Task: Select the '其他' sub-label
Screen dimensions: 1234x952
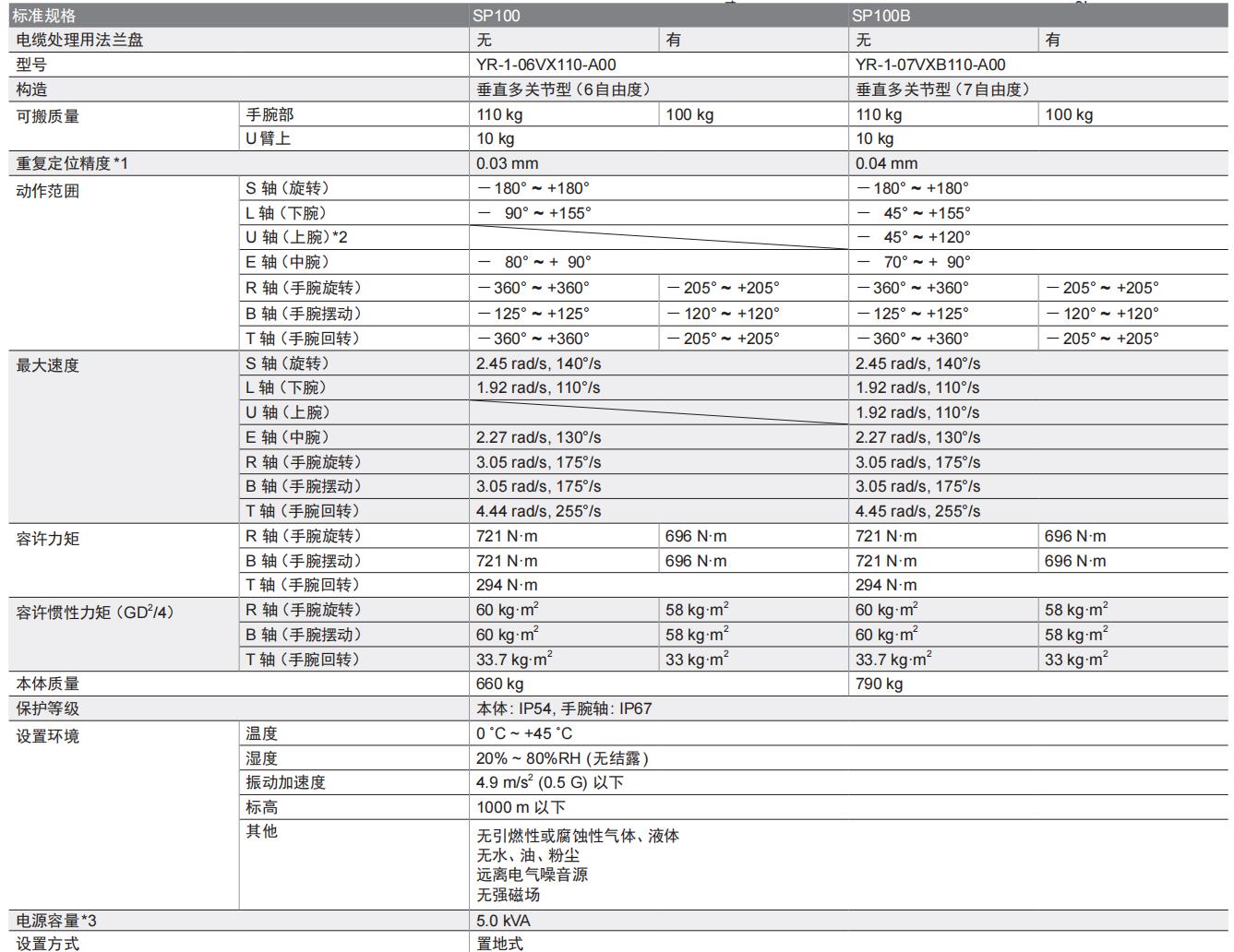Action: (261, 831)
